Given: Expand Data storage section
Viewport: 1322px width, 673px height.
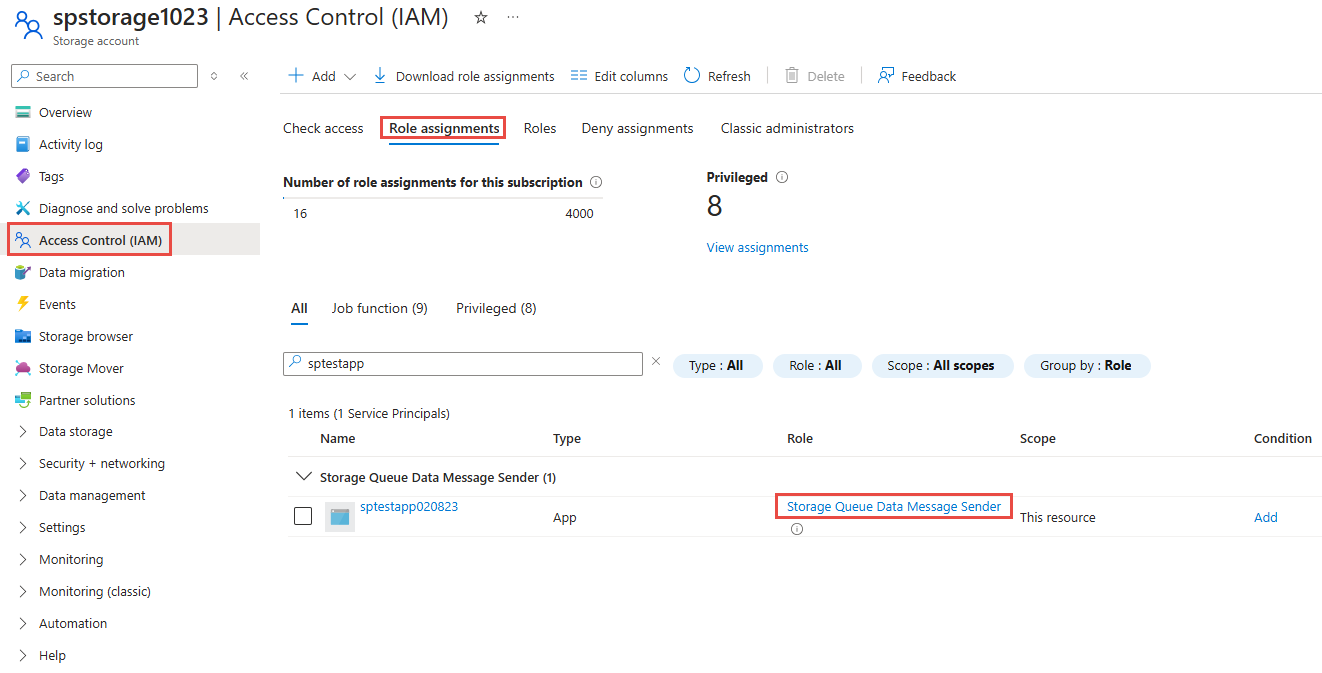Looking at the screenshot, I should click(x=23, y=432).
